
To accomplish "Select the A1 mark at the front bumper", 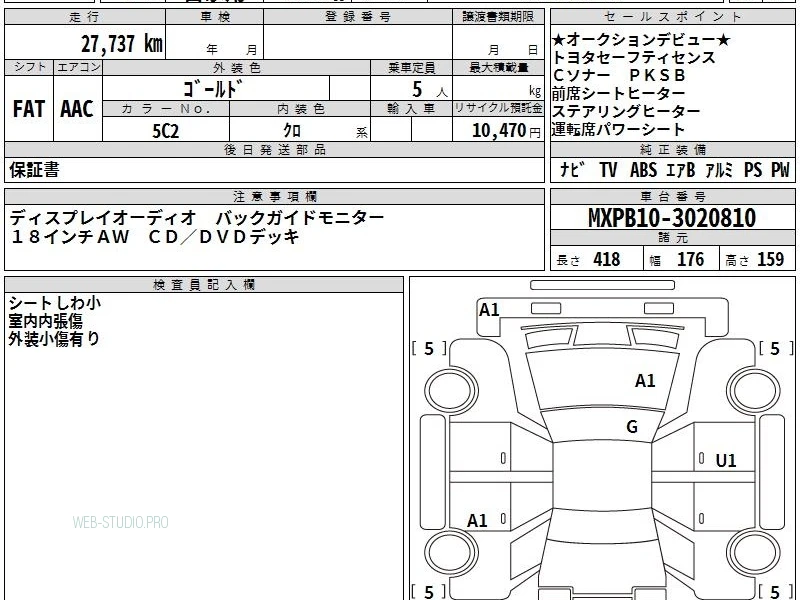I will tap(489, 310).
